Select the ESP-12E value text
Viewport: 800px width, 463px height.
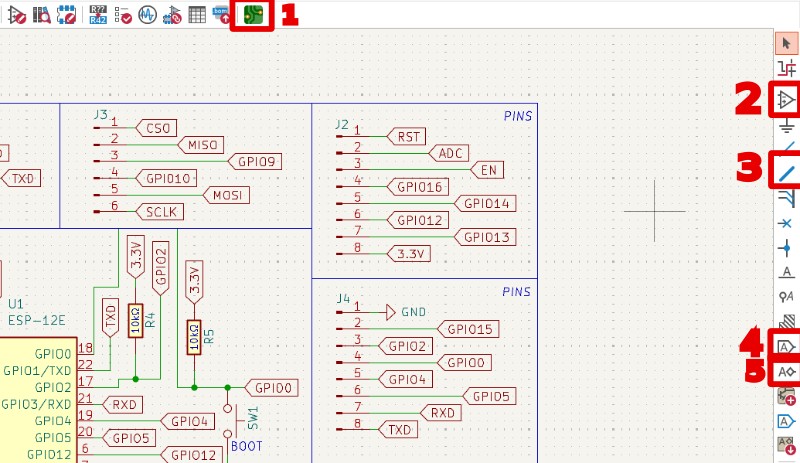tap(36, 321)
